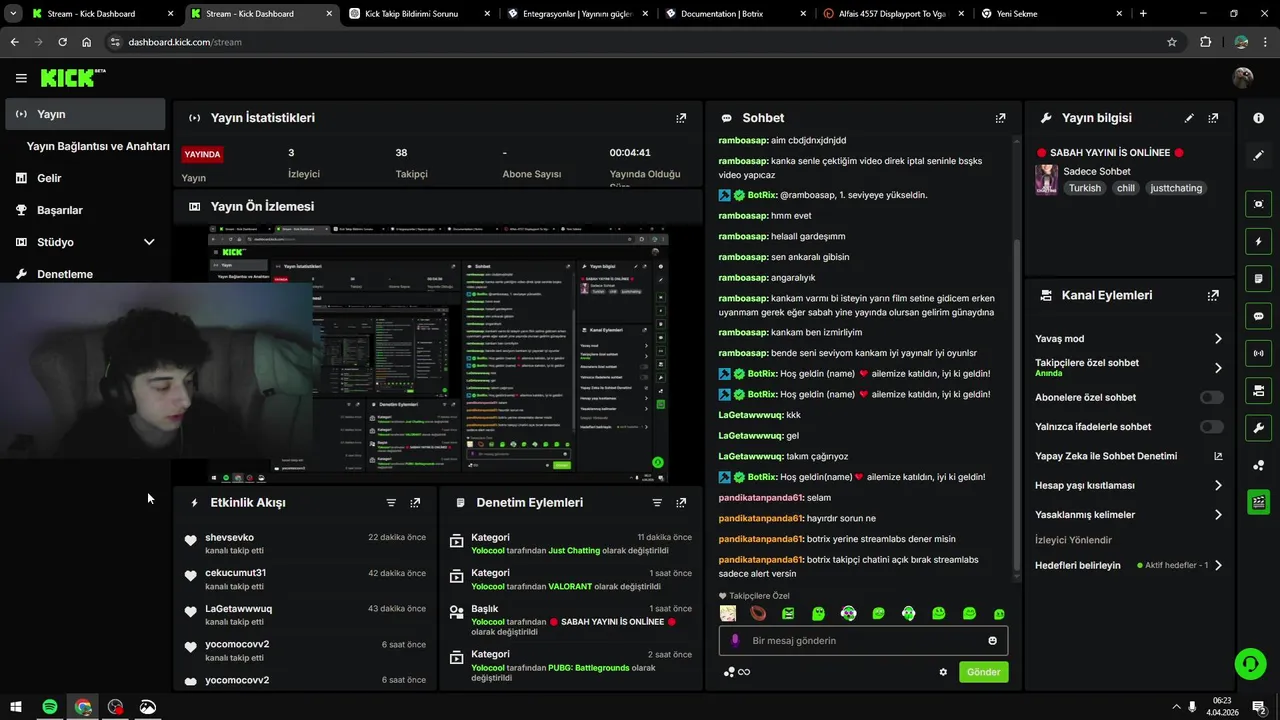Click the Kick logo in the header
The image size is (1280, 720).
coord(73,78)
